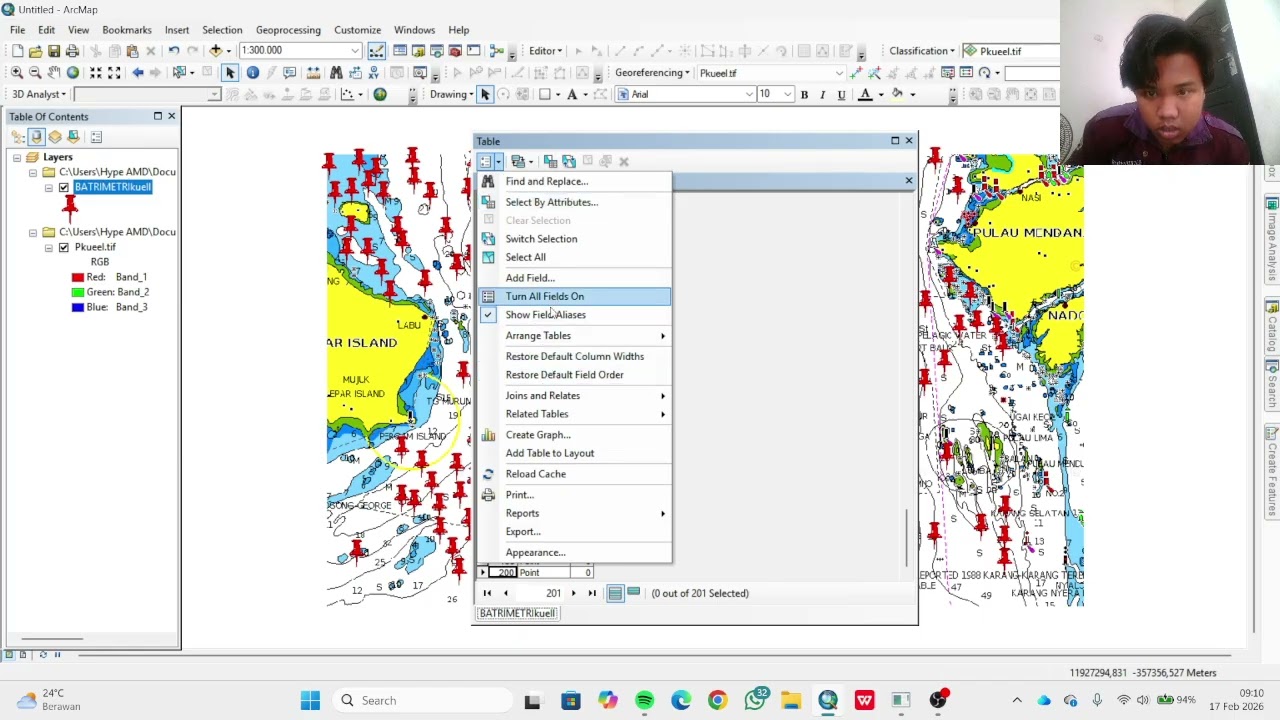Click the green Band_2 color swatch

point(77,292)
